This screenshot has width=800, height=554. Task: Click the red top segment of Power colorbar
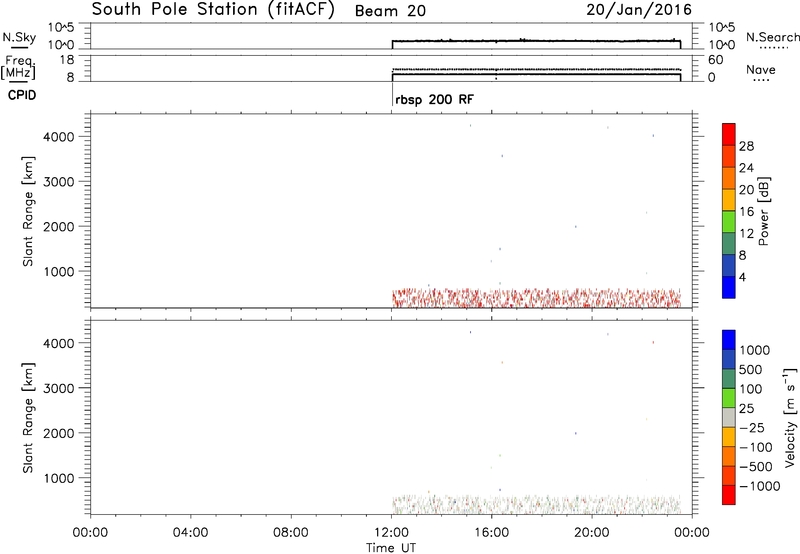tap(729, 134)
